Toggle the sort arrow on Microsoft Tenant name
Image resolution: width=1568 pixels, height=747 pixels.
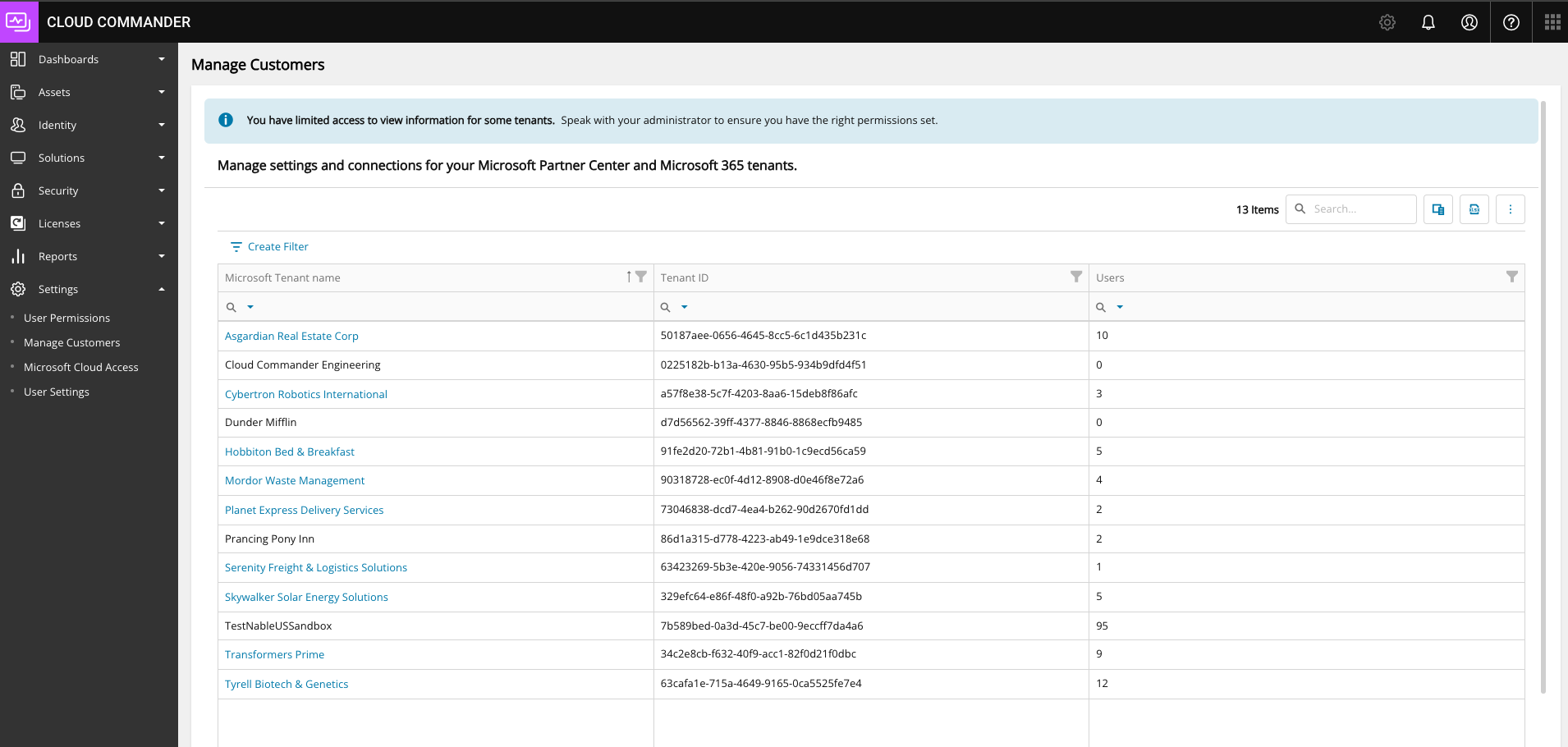click(629, 277)
